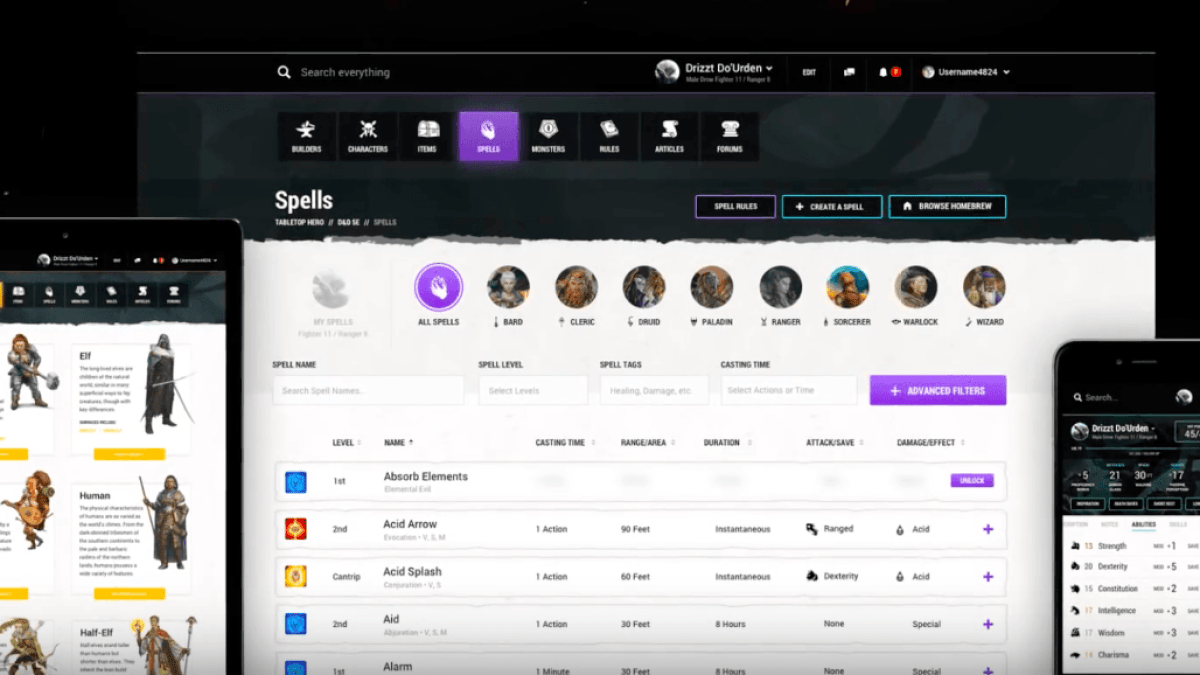Switch to Abilities tab on phone
Image resolution: width=1200 pixels, height=675 pixels.
[x=1143, y=523]
